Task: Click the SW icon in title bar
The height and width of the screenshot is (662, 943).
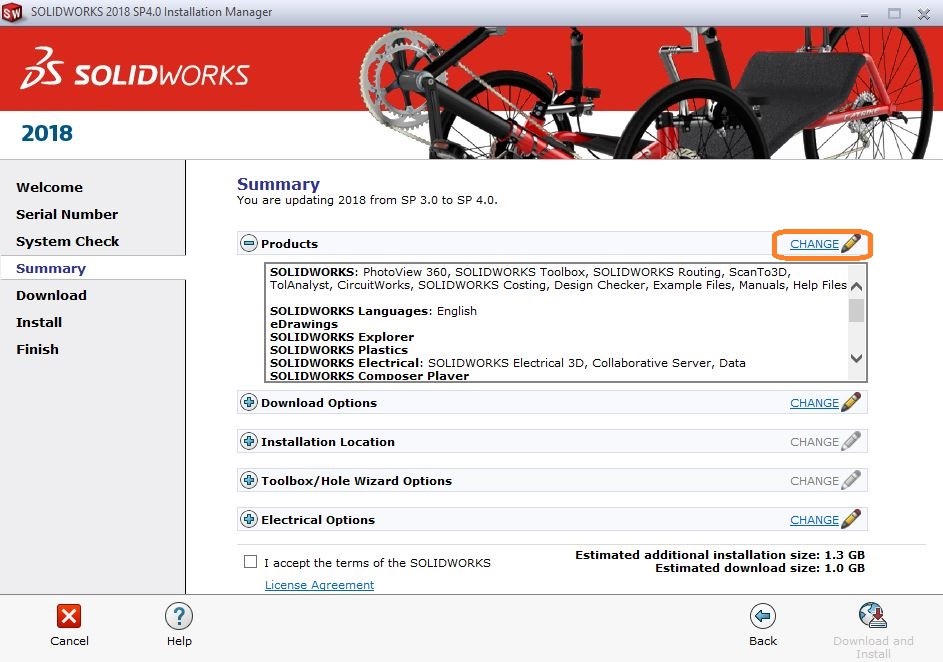Action: pos(12,12)
